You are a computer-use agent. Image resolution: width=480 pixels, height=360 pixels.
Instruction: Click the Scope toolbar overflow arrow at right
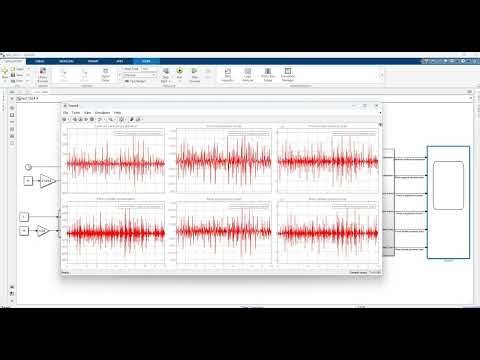click(380, 113)
